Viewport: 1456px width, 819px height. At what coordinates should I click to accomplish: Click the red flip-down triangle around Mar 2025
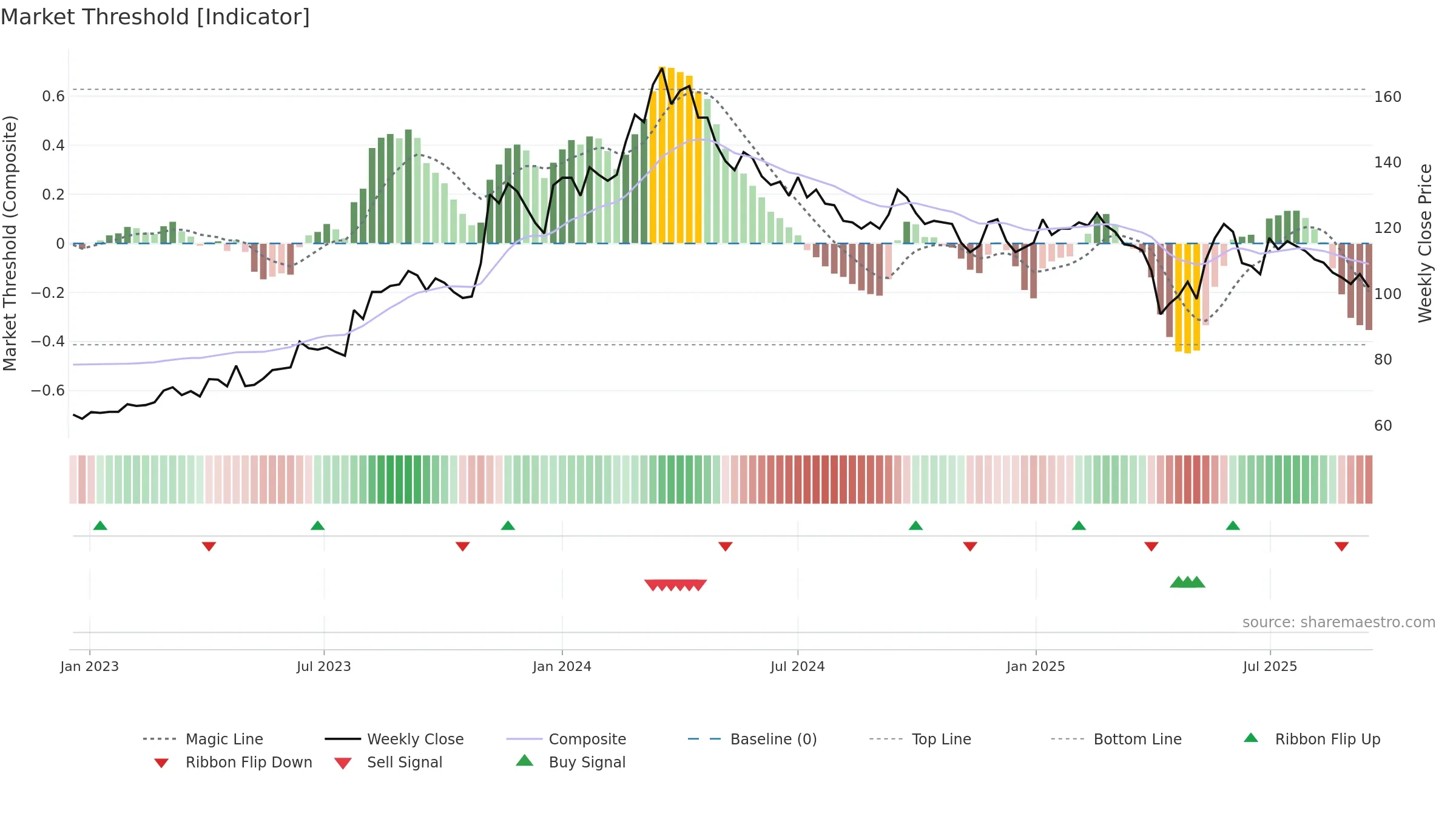point(1151,547)
